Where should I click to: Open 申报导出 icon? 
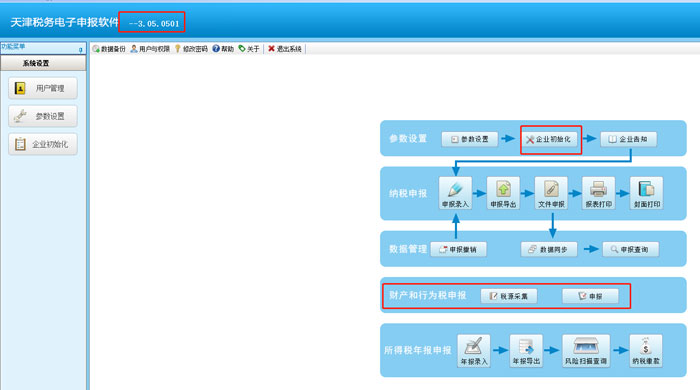click(x=503, y=193)
